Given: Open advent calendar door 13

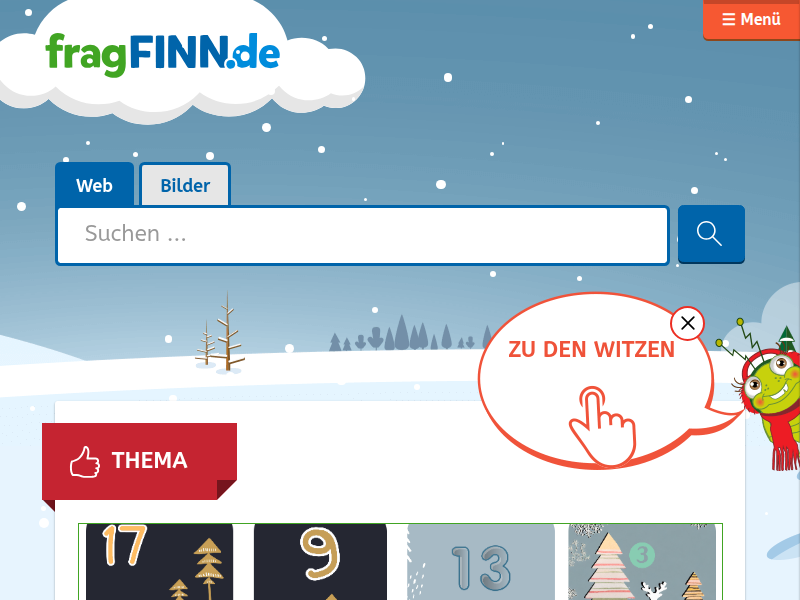Looking at the screenshot, I should 481,562.
